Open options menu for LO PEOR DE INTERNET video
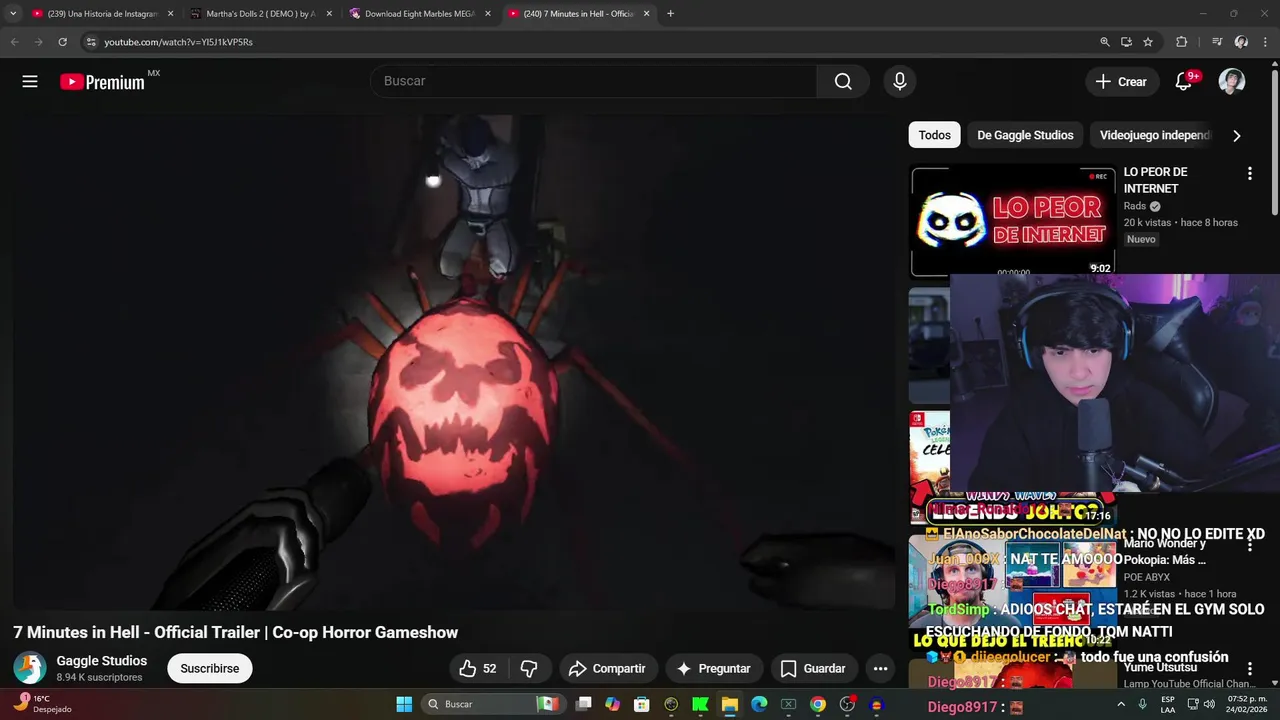The height and width of the screenshot is (720, 1280). click(x=1249, y=174)
